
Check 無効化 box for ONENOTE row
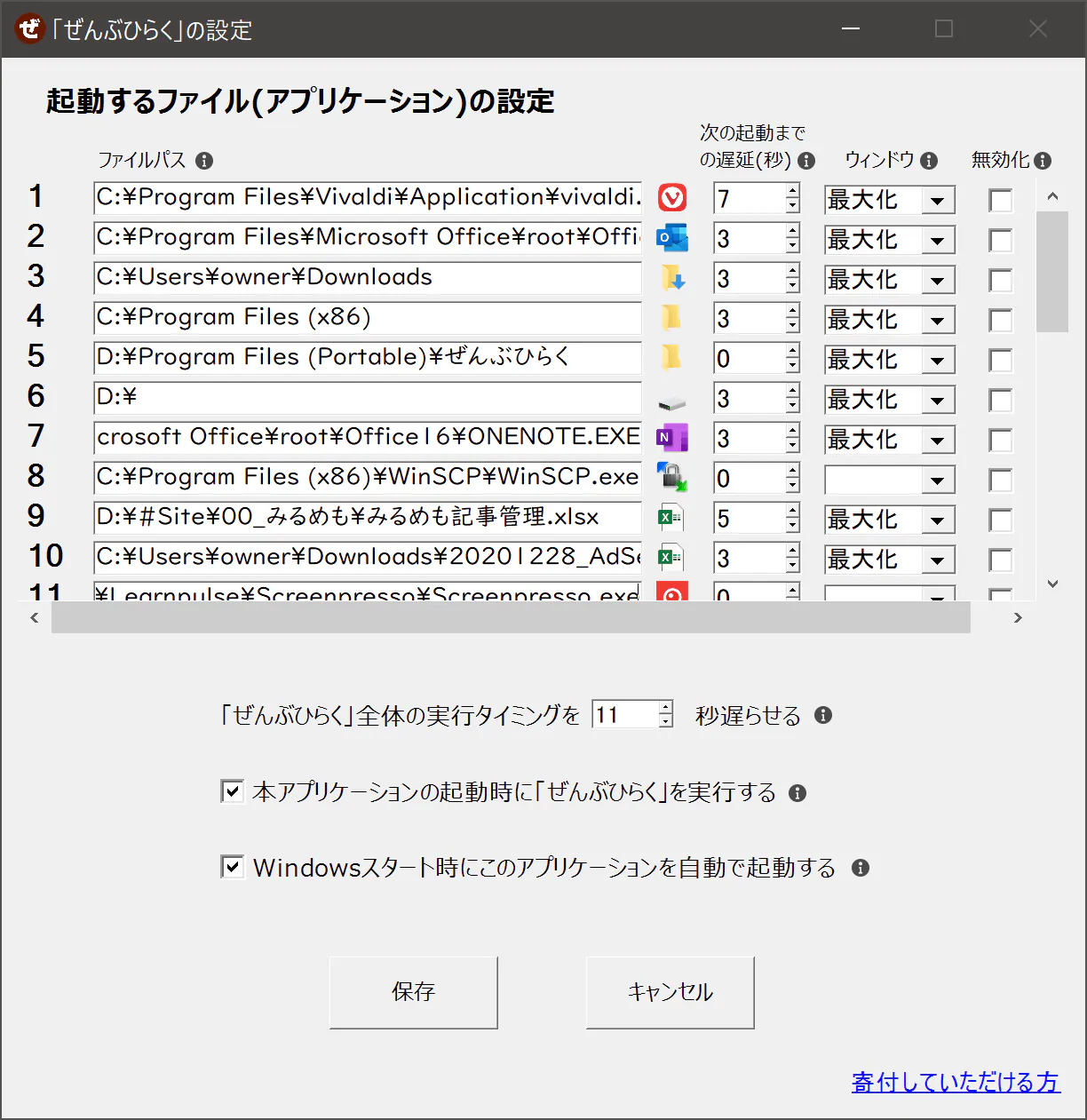1001,440
